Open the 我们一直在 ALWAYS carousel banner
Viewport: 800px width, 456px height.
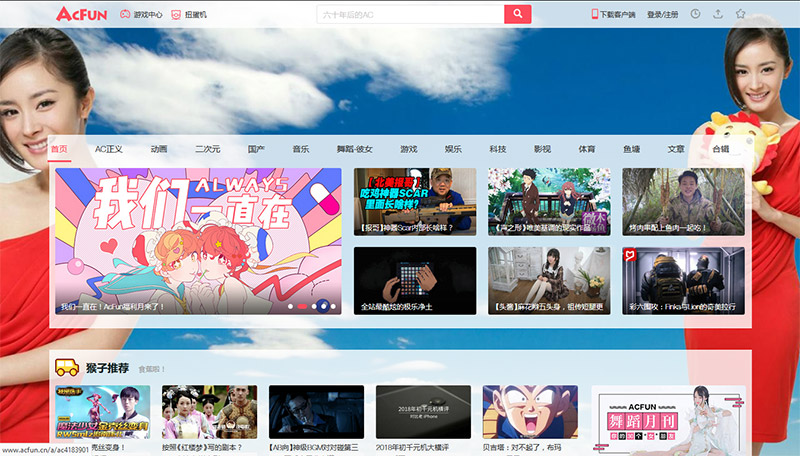pos(198,241)
